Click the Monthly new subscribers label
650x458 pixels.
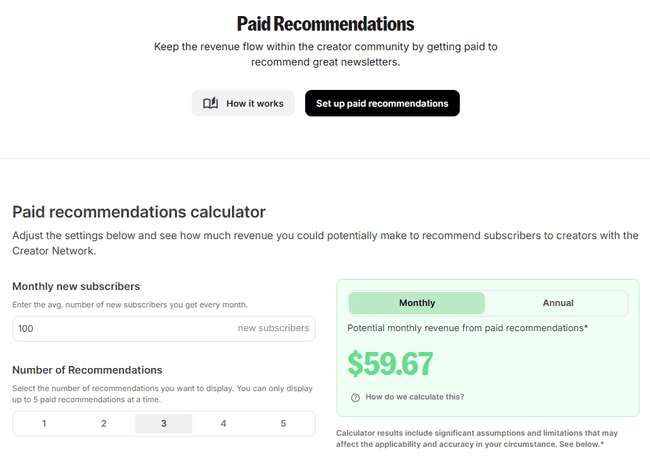(76, 286)
